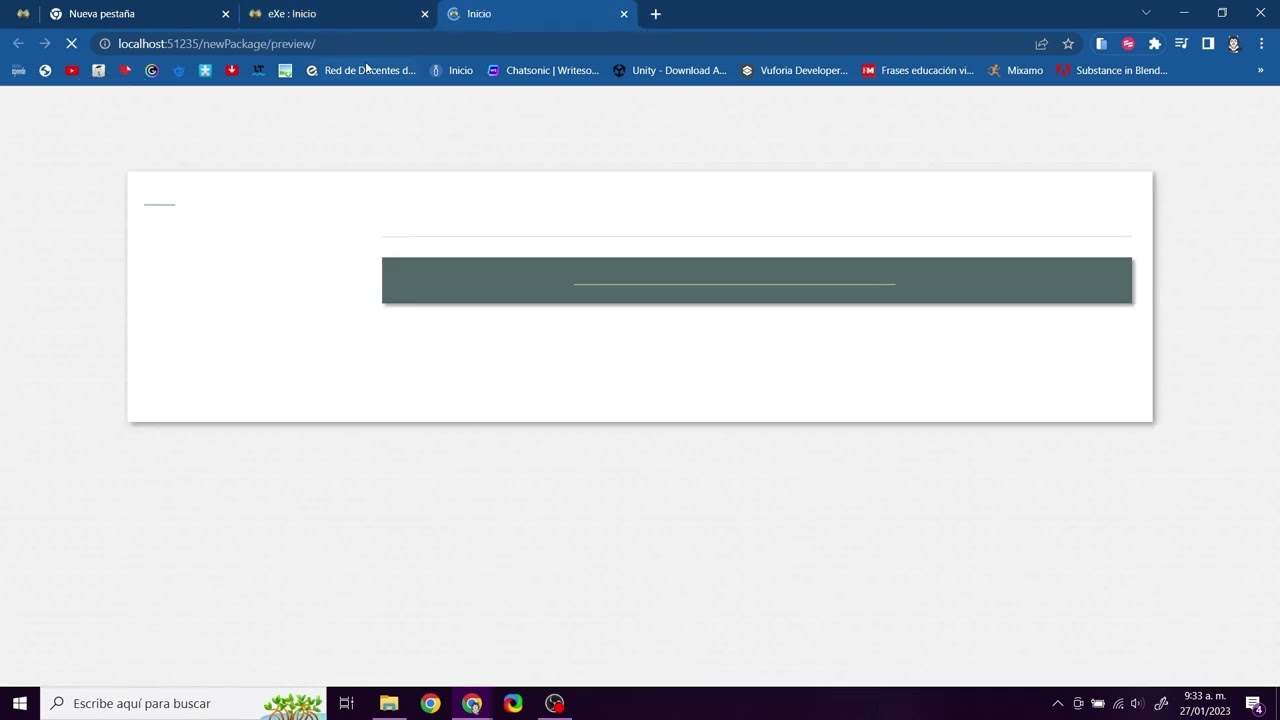This screenshot has height=720, width=1280.
Task: Open a new tab with plus button
Action: point(656,14)
